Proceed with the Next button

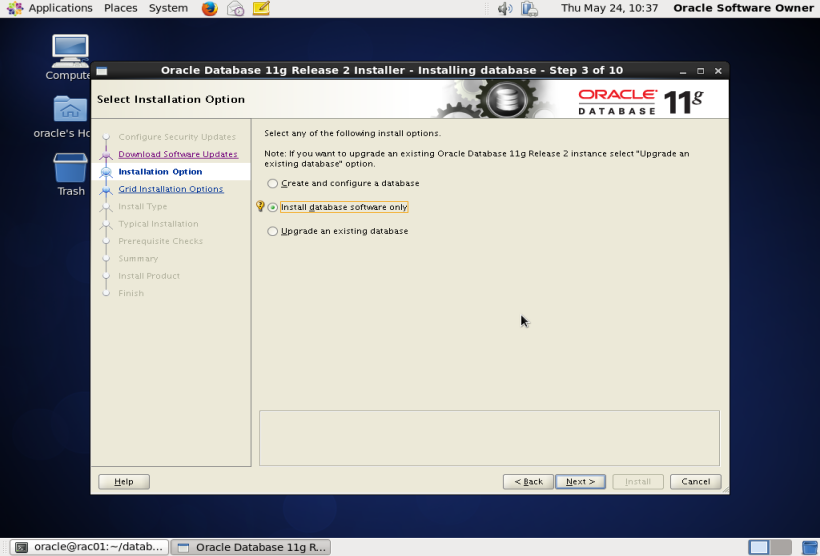(580, 482)
